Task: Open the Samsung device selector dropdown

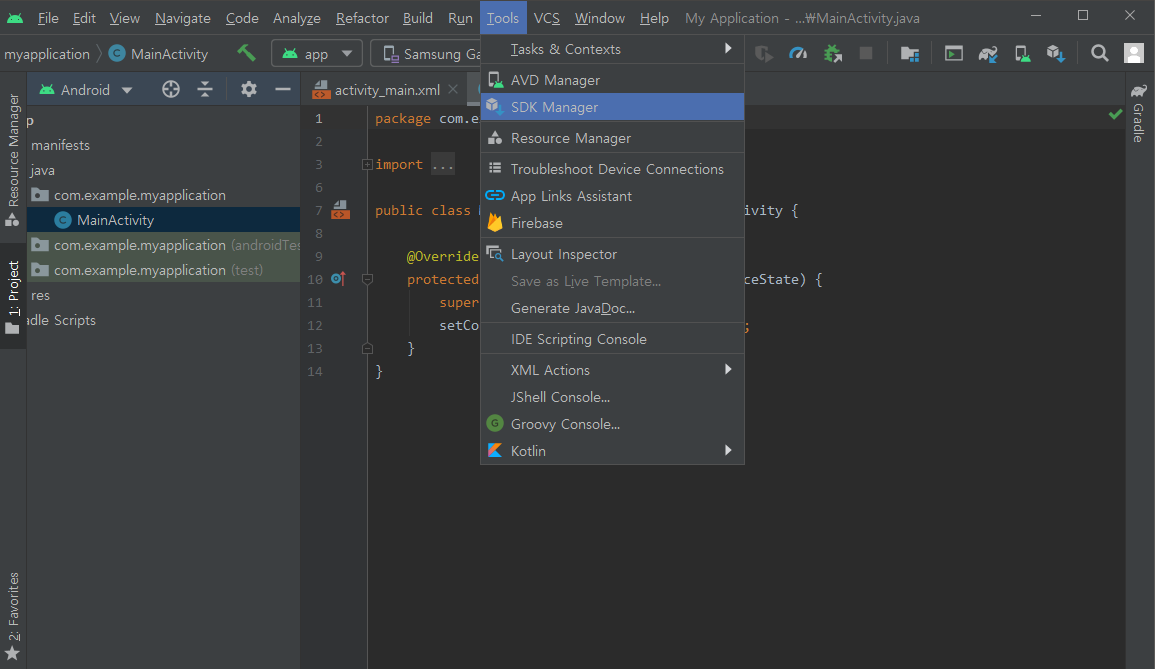Action: click(426, 54)
